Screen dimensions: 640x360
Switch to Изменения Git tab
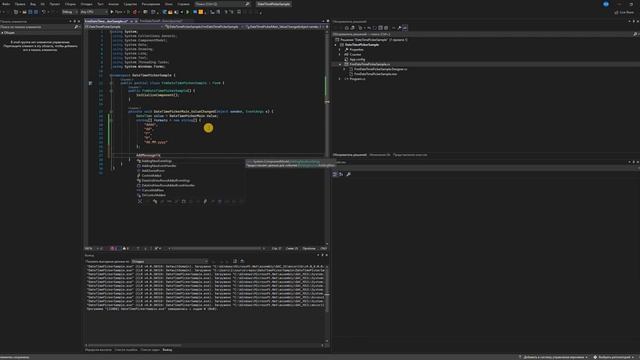click(380, 155)
